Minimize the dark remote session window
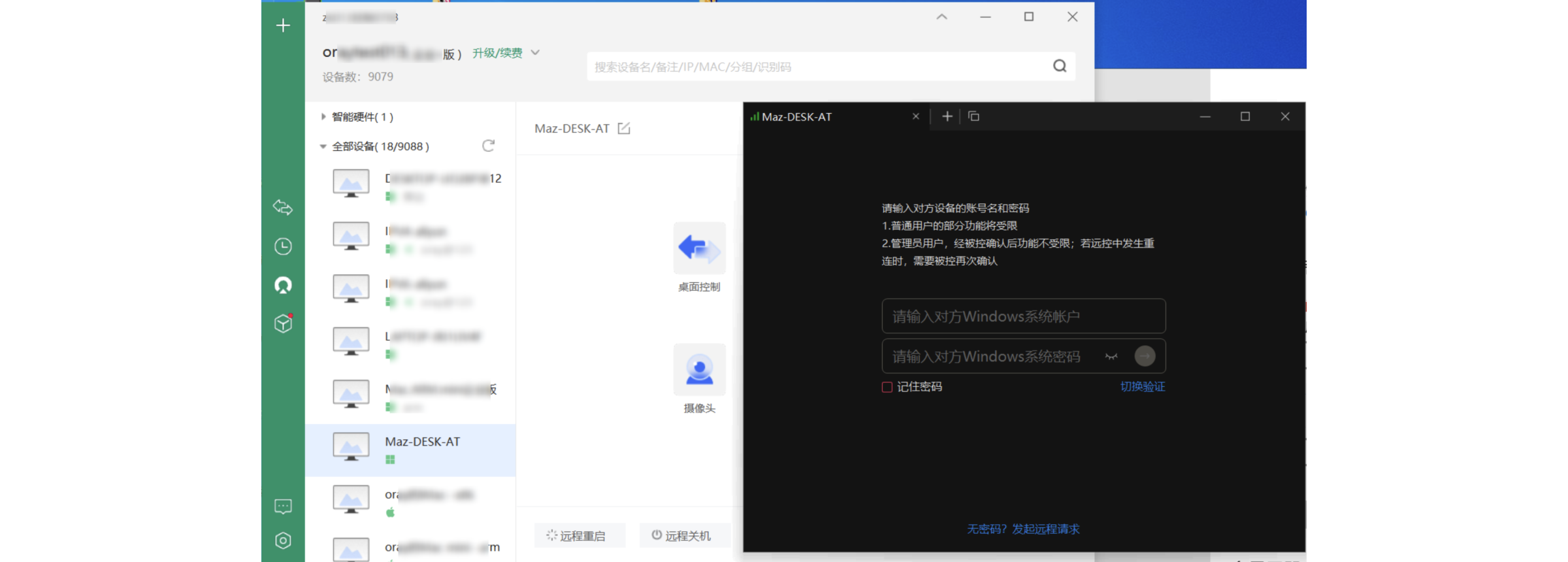The image size is (1568, 562). [1205, 116]
